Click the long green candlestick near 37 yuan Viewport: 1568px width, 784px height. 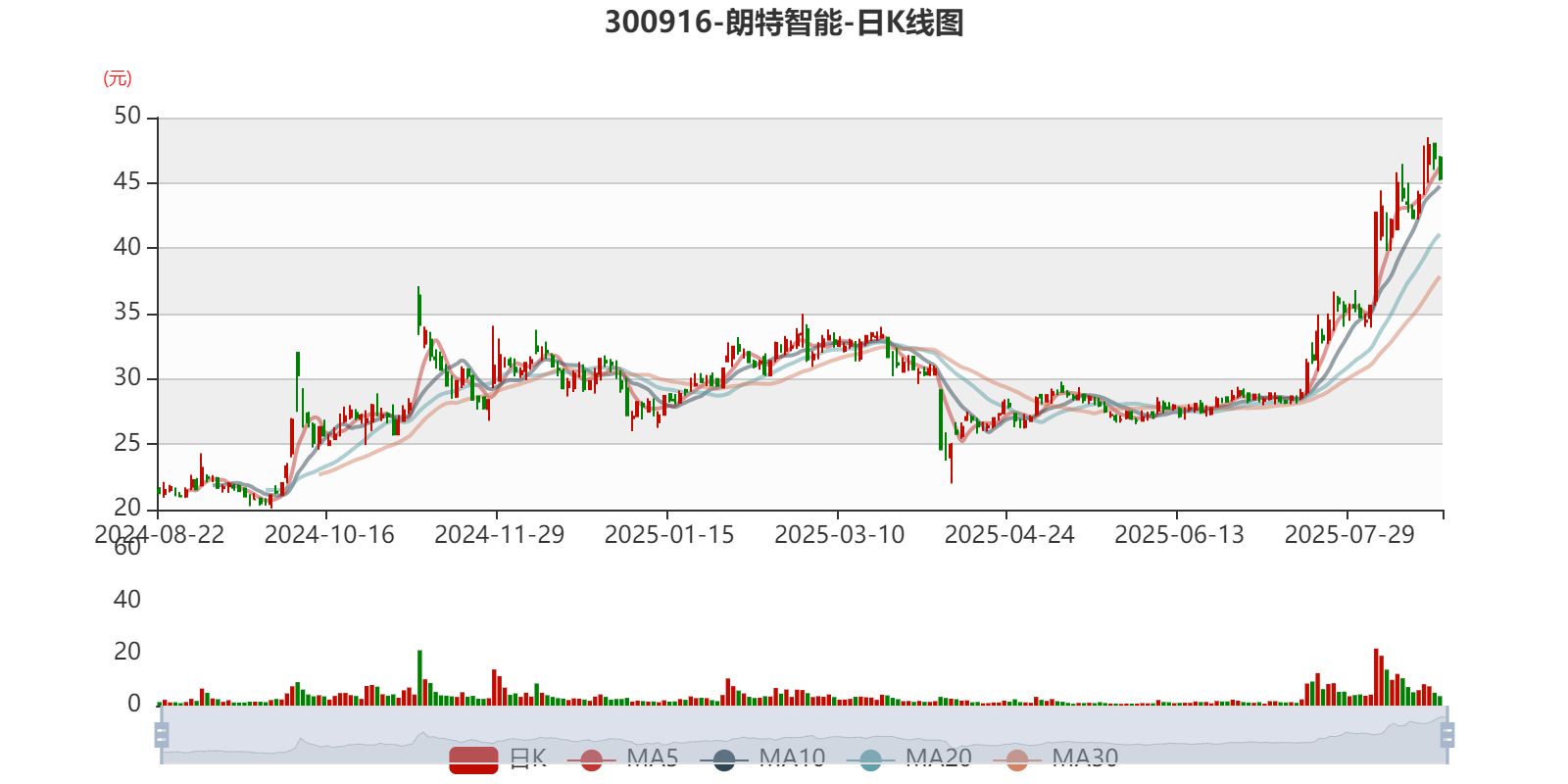click(419, 311)
